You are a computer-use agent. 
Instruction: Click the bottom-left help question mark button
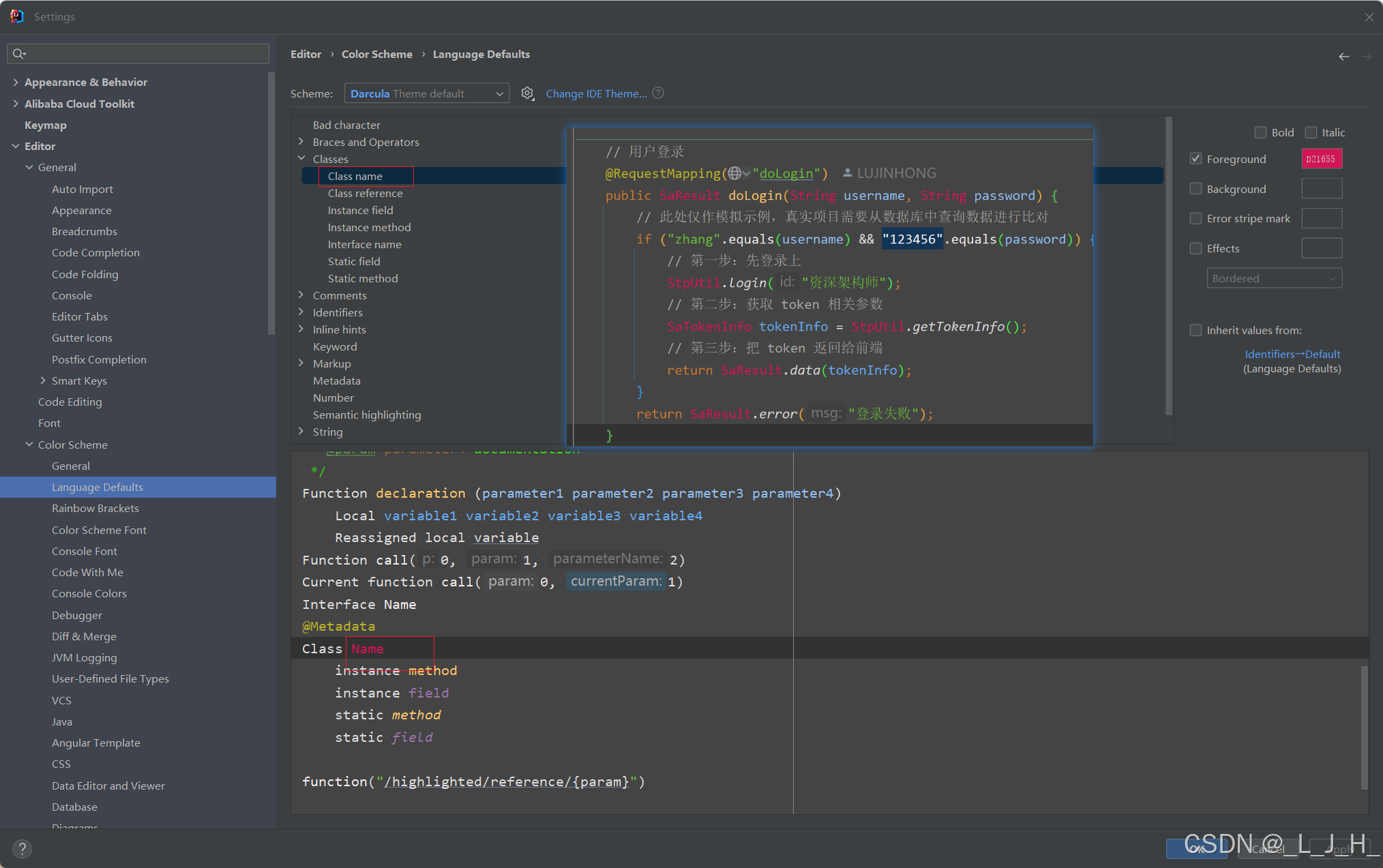22,848
